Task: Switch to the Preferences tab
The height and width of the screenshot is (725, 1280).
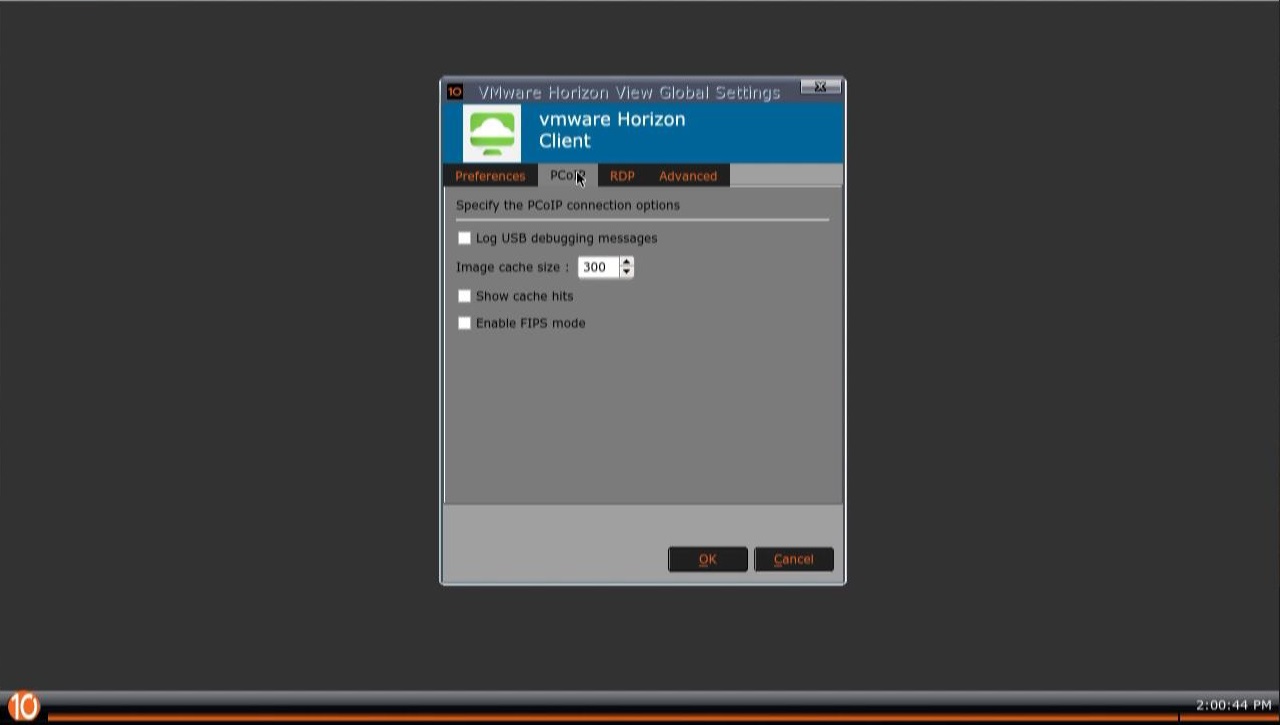Action: (490, 176)
